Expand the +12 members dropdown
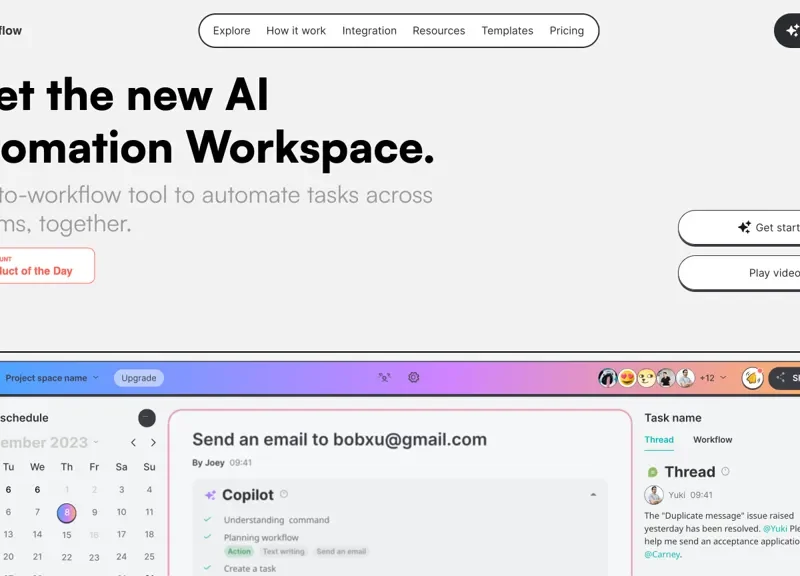Viewport: 800px width, 576px height. click(713, 378)
